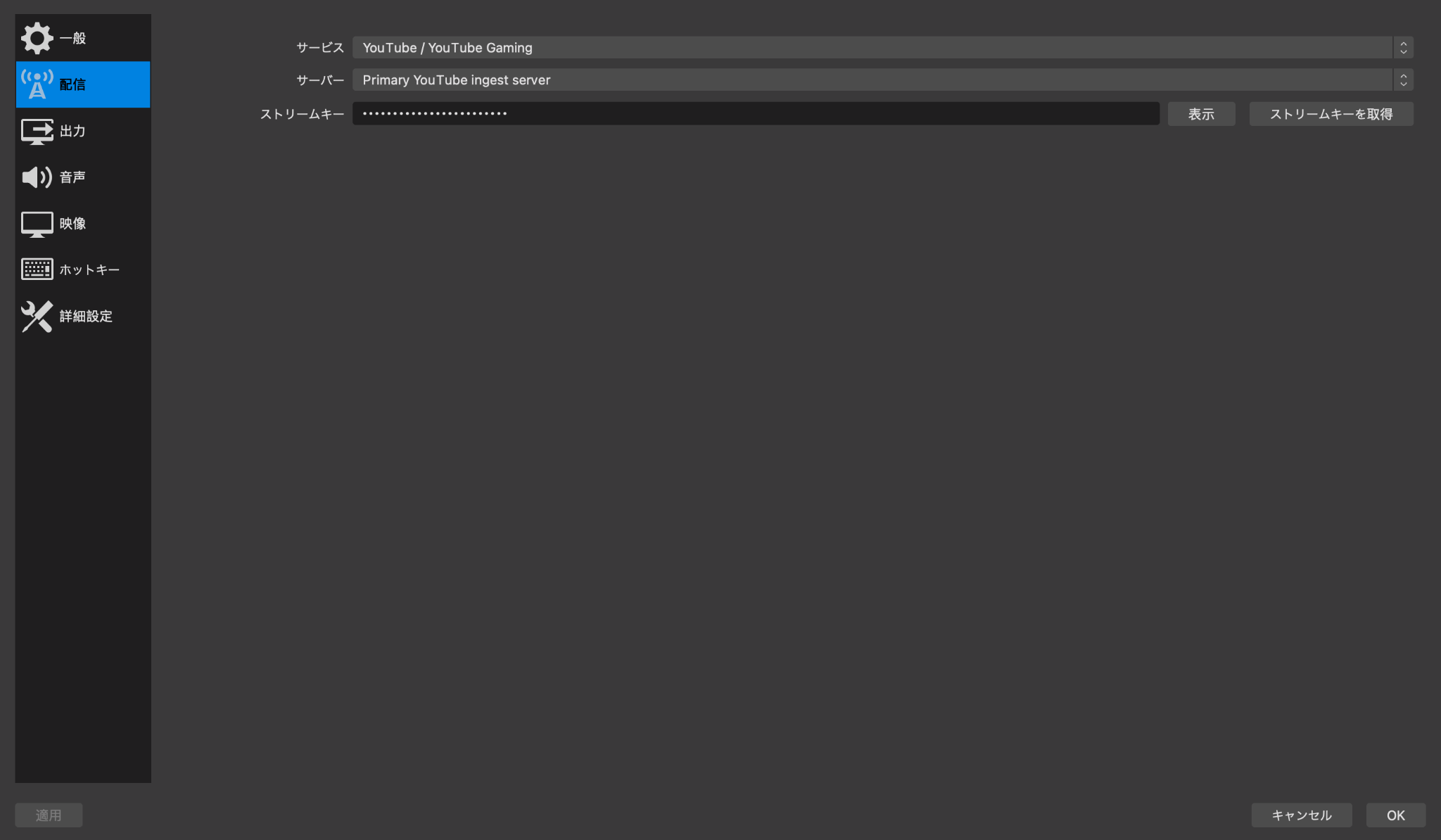
Task: Click the ストリームキーを取得 button
Action: [x=1331, y=114]
